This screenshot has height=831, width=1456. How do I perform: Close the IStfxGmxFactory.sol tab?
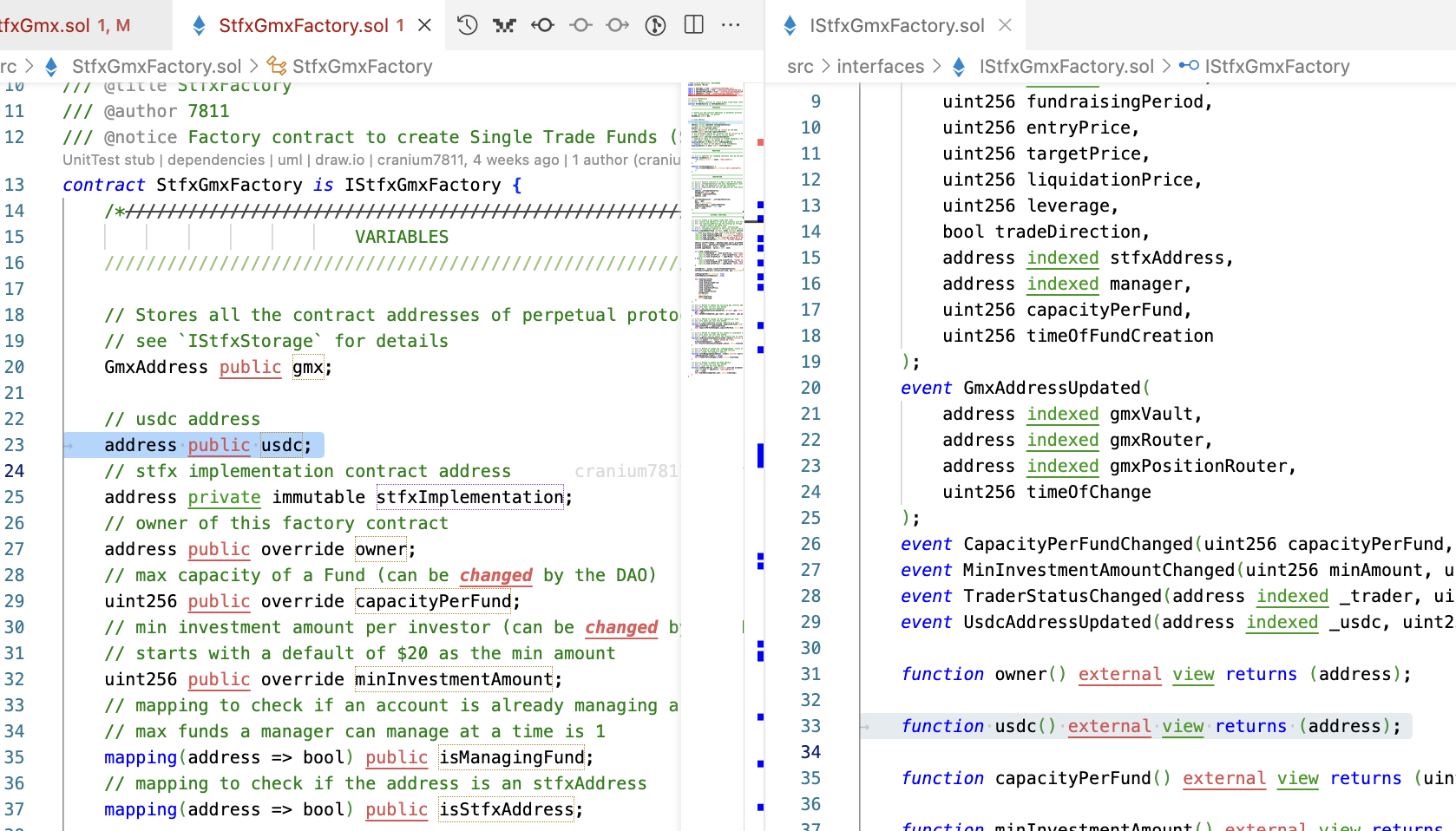click(1005, 25)
